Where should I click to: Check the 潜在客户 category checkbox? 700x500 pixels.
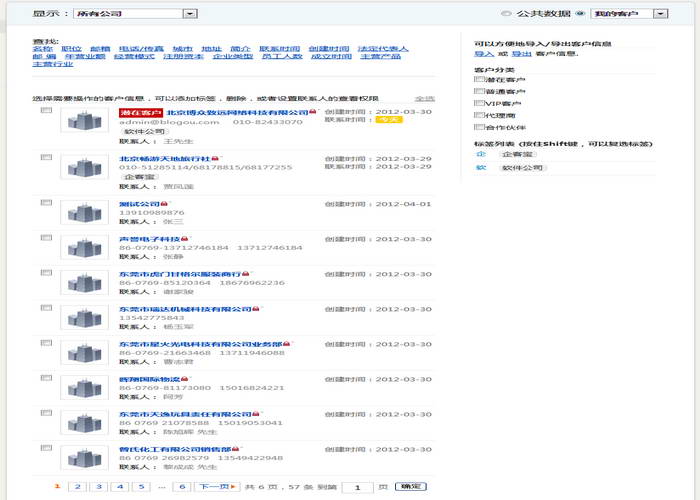coord(479,79)
